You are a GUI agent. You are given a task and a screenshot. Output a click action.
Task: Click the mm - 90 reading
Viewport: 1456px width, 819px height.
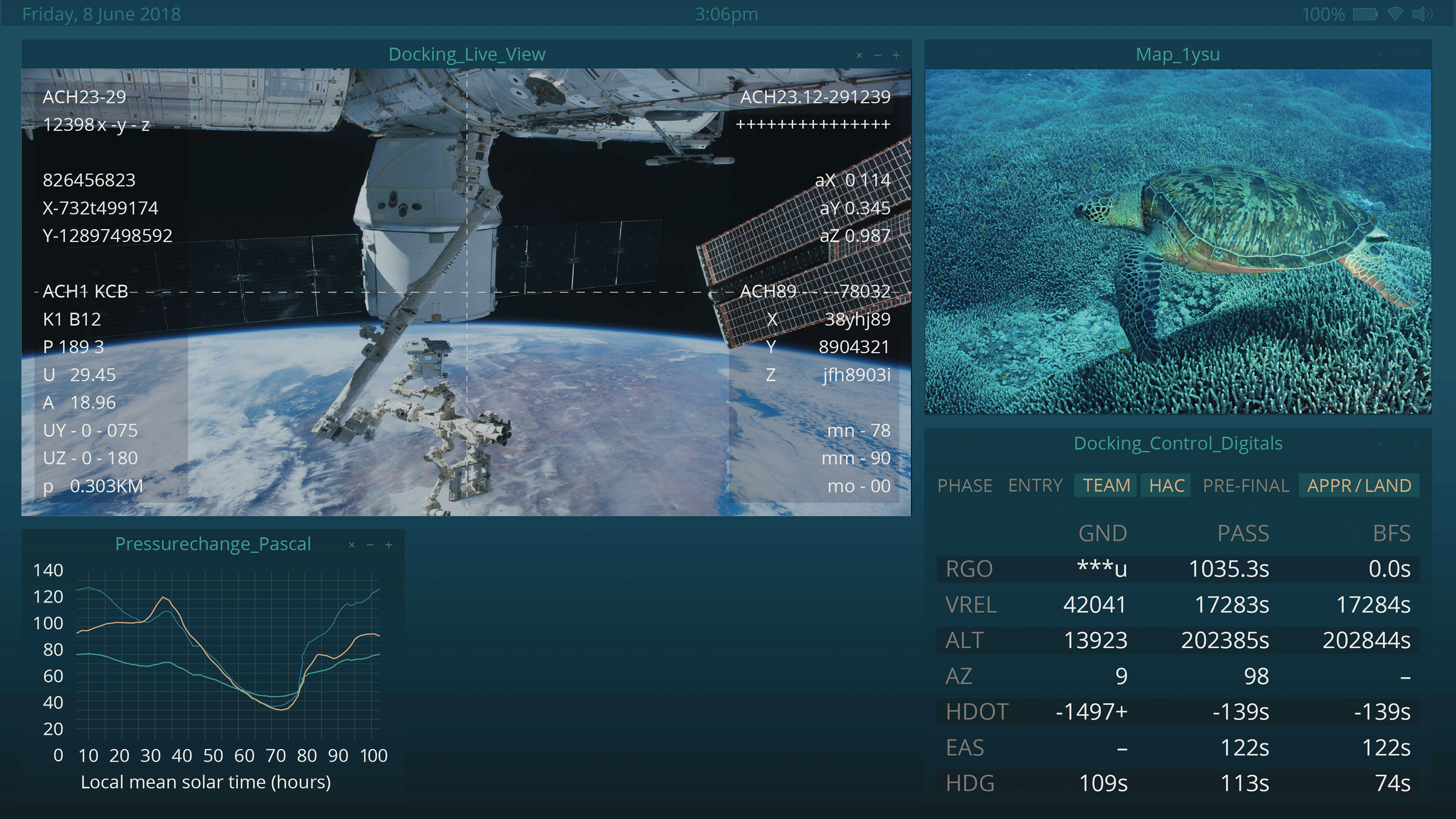(856, 458)
